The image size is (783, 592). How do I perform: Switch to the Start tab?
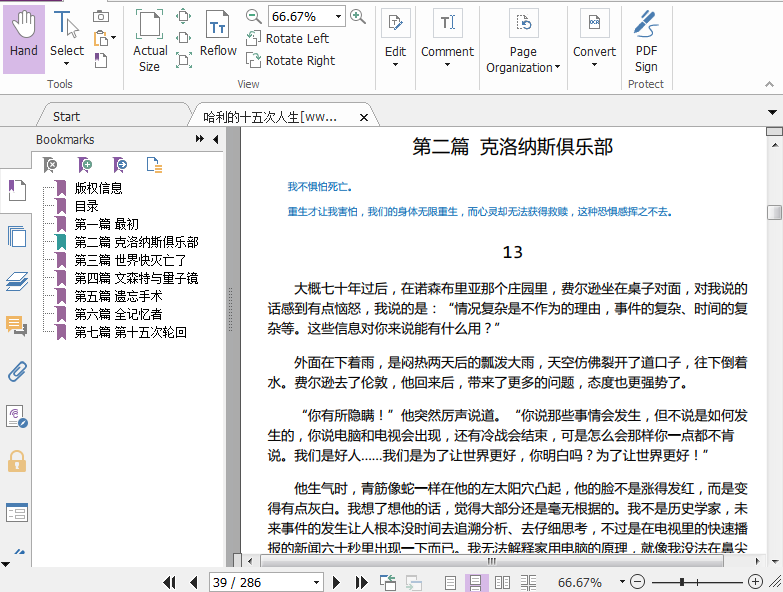(x=67, y=116)
